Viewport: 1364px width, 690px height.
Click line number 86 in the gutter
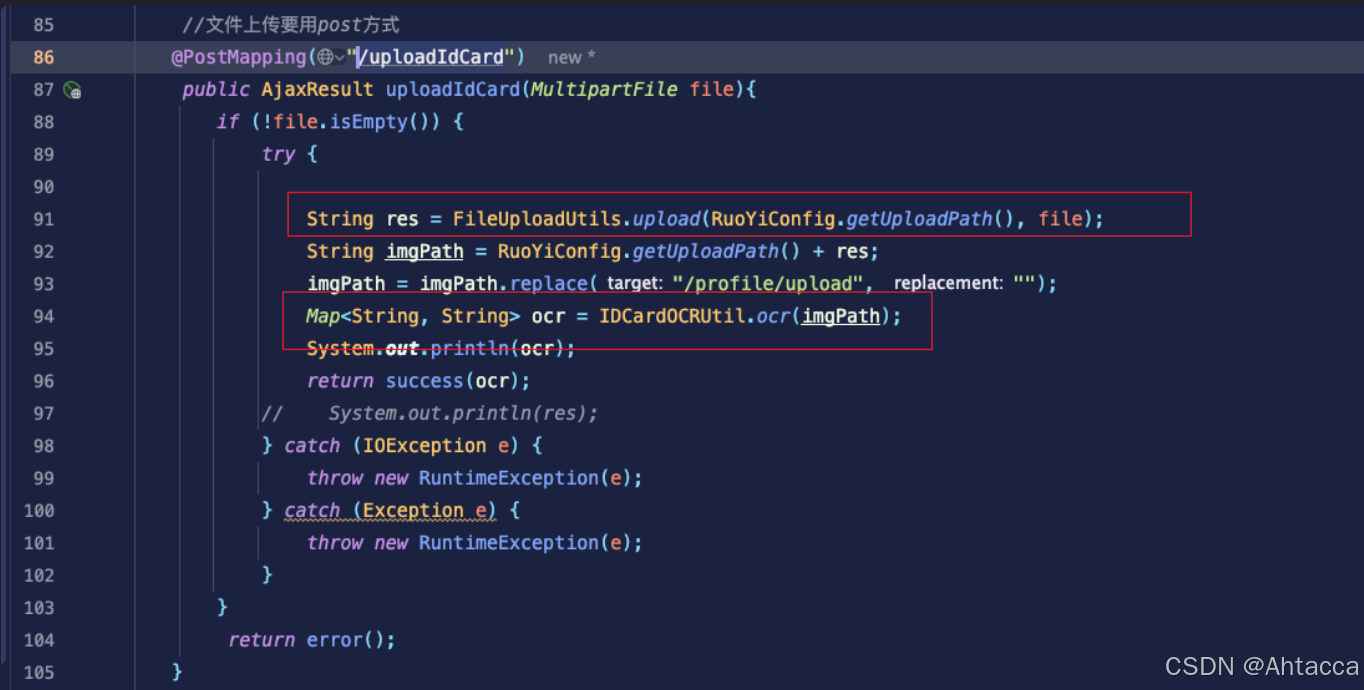pos(44,57)
